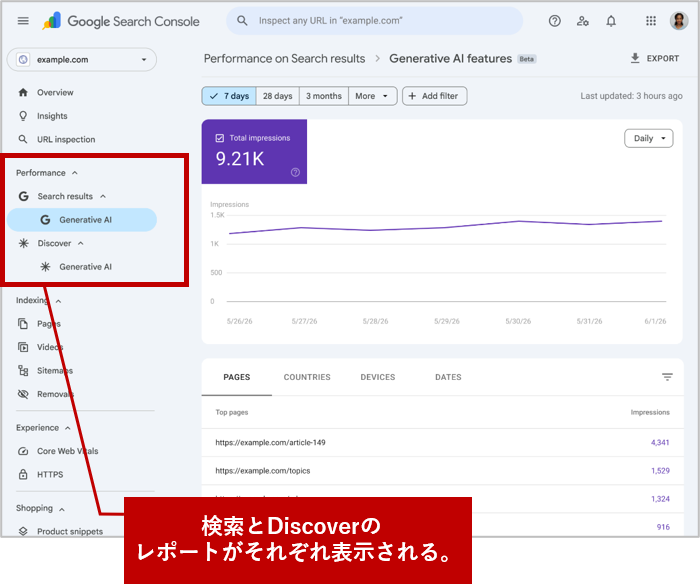
Task: Select the 3 months date range
Action: (x=324, y=96)
